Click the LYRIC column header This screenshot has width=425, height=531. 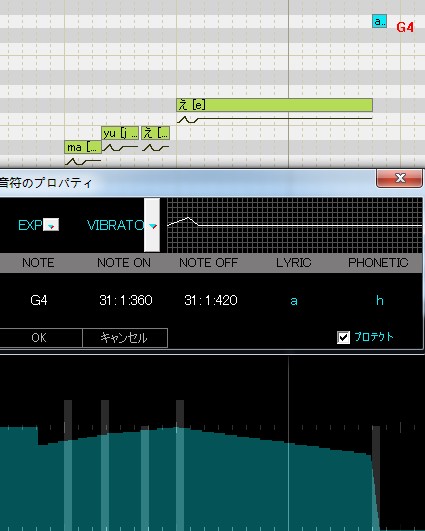coord(294,263)
